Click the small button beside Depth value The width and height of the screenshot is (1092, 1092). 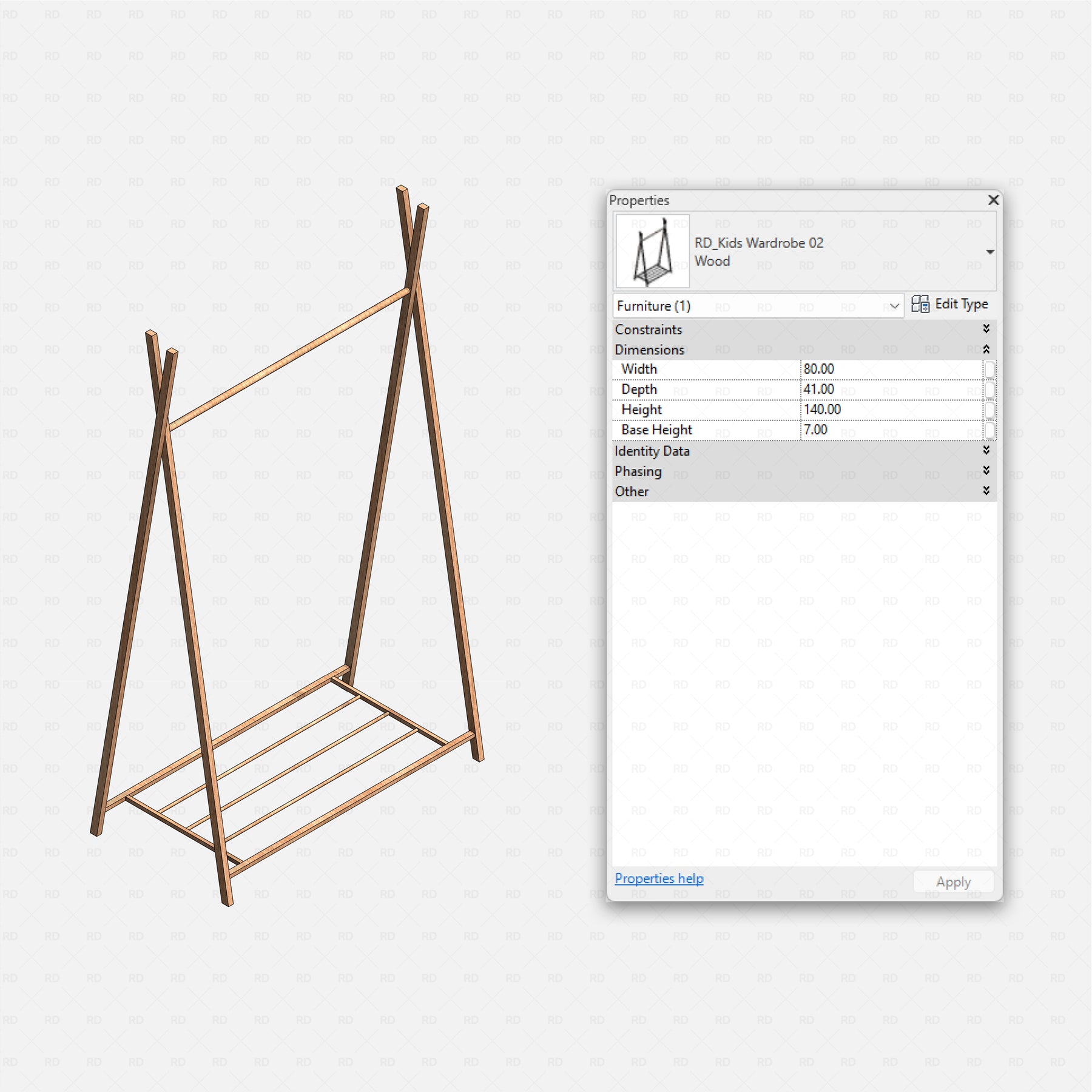tap(989, 389)
